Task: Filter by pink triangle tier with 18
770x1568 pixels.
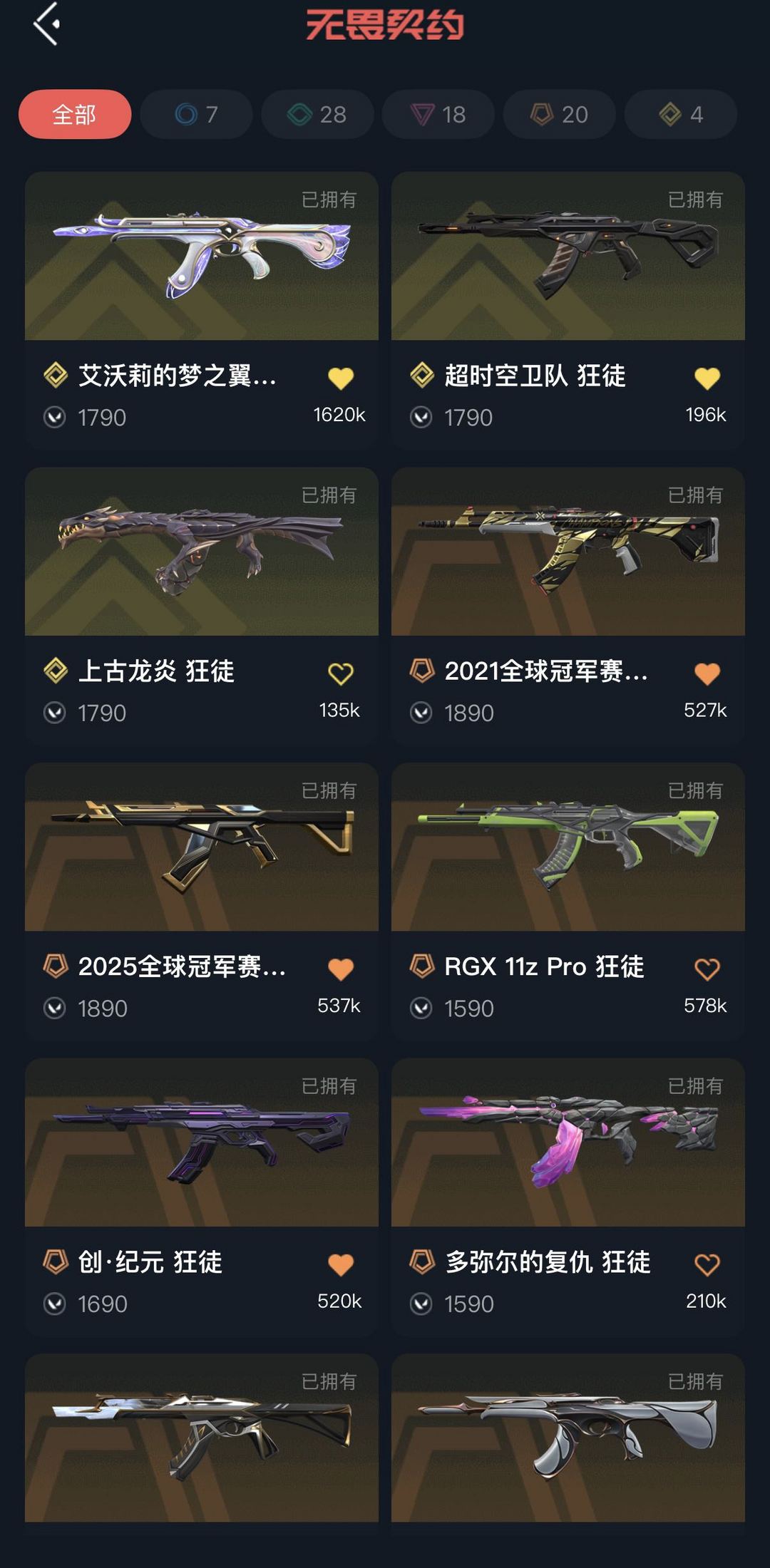Action: pyautogui.click(x=438, y=114)
